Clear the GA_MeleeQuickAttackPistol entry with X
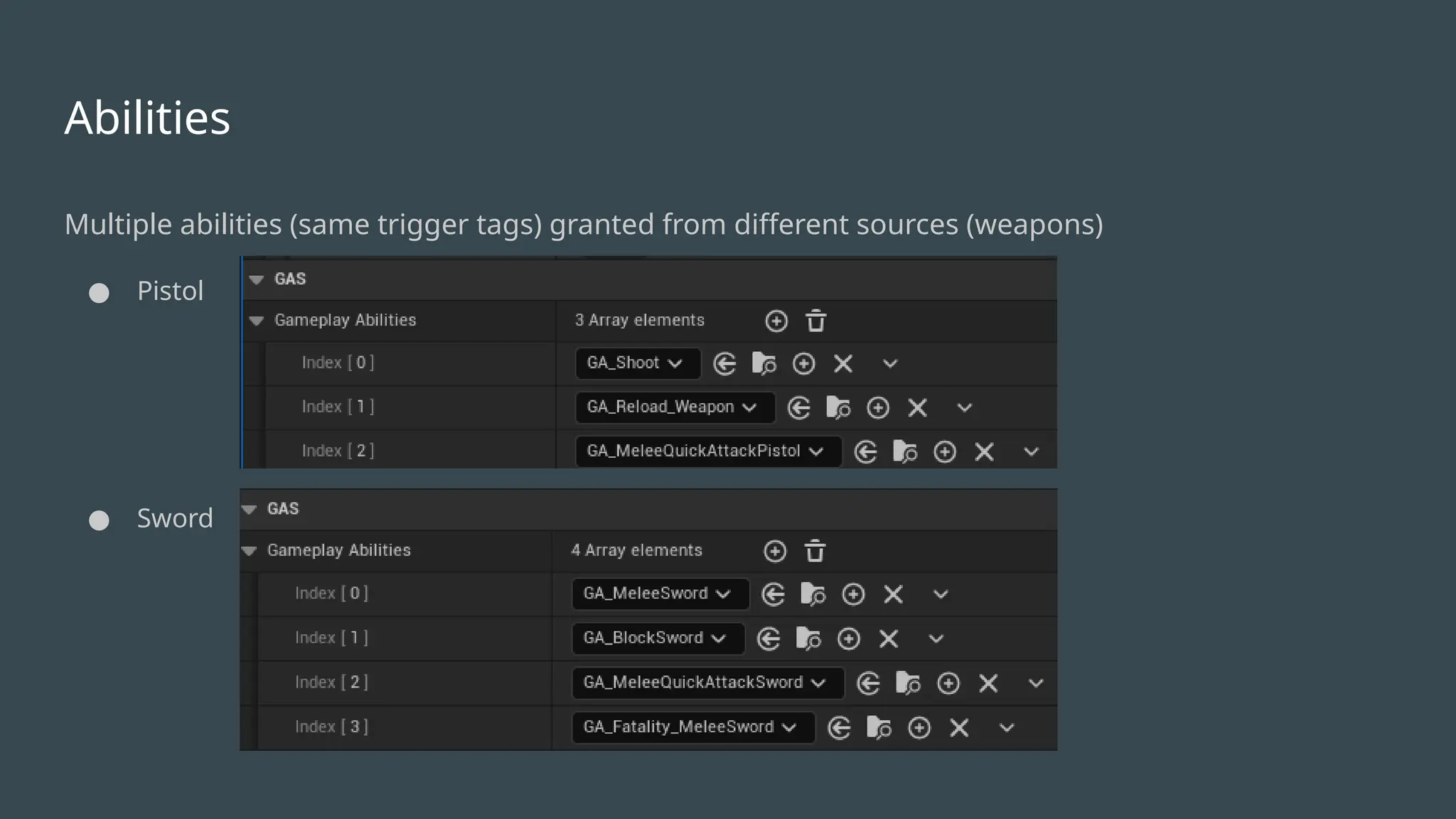Viewport: 1456px width, 819px height. [985, 452]
